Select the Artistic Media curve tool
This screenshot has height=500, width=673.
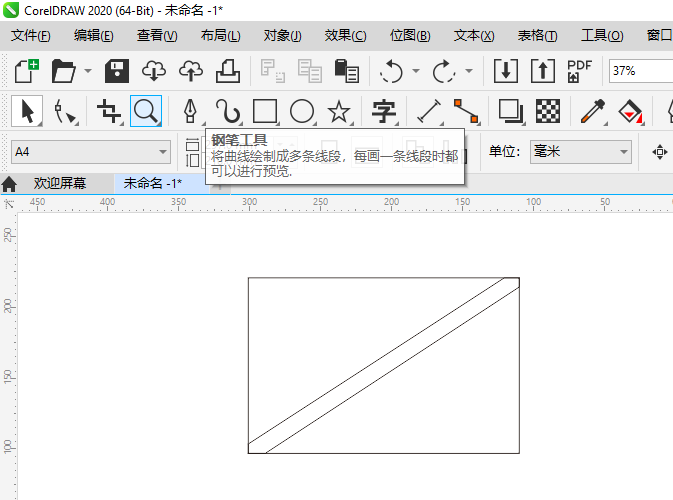point(227,111)
